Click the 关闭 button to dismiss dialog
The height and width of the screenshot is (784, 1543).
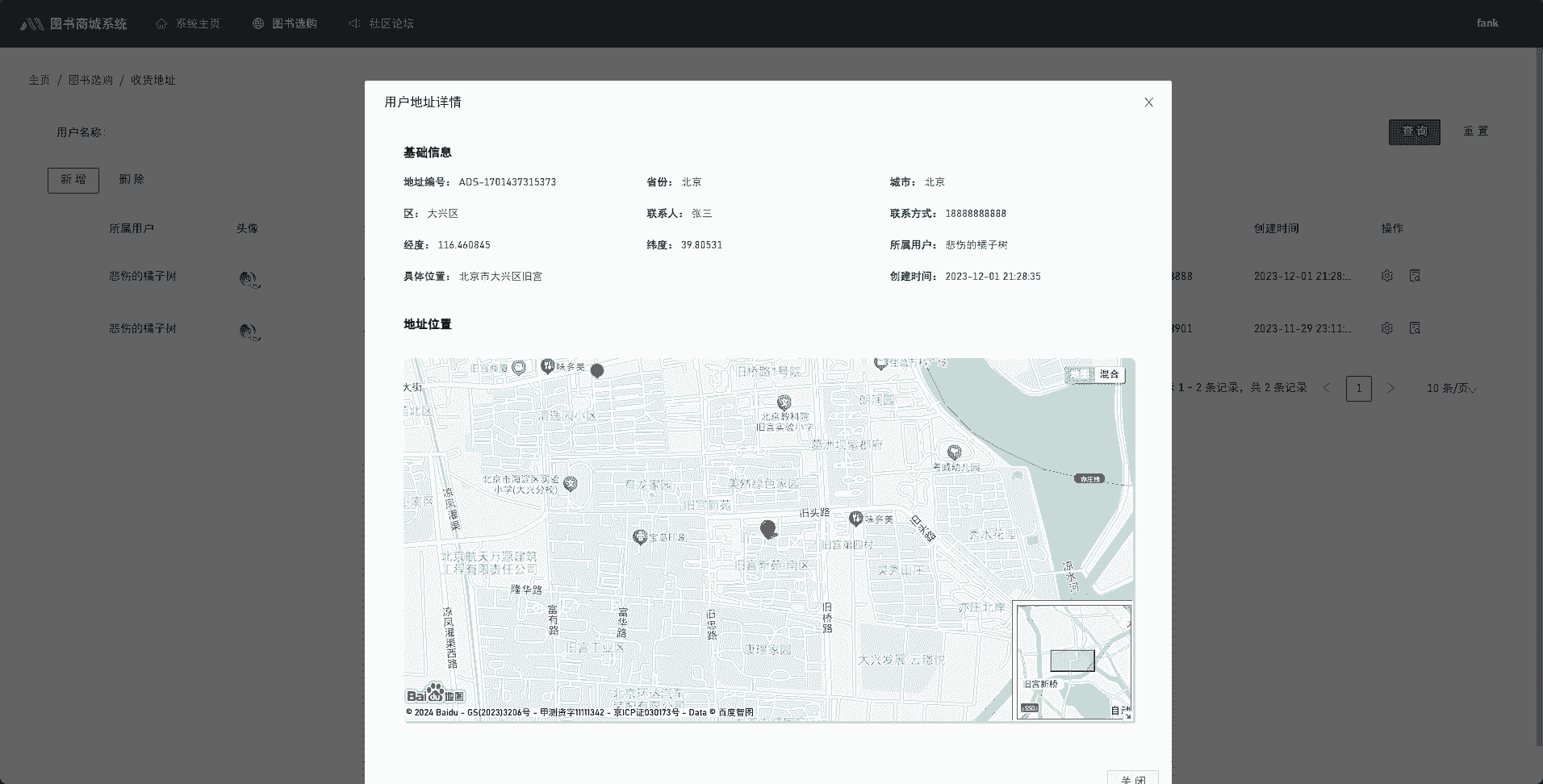1132,778
